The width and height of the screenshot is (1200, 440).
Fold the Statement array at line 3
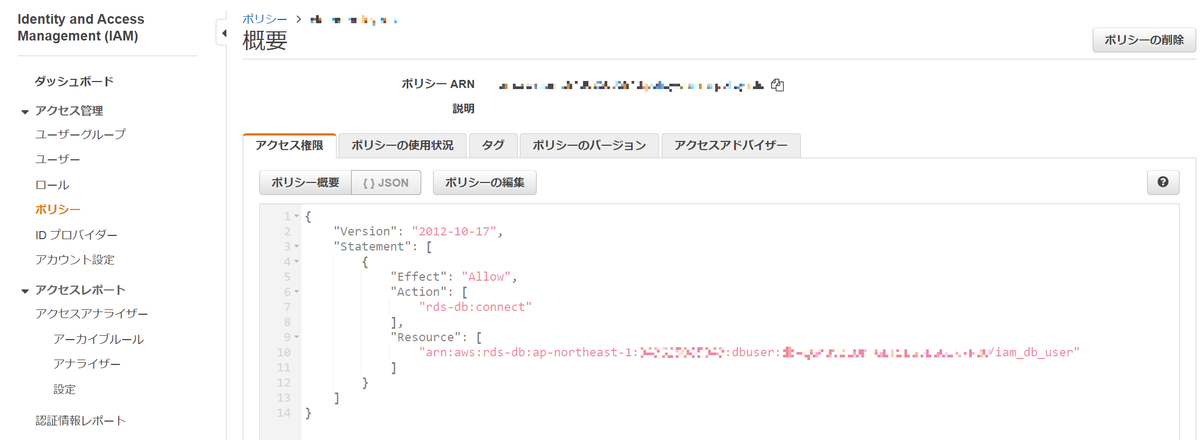pyautogui.click(x=297, y=246)
